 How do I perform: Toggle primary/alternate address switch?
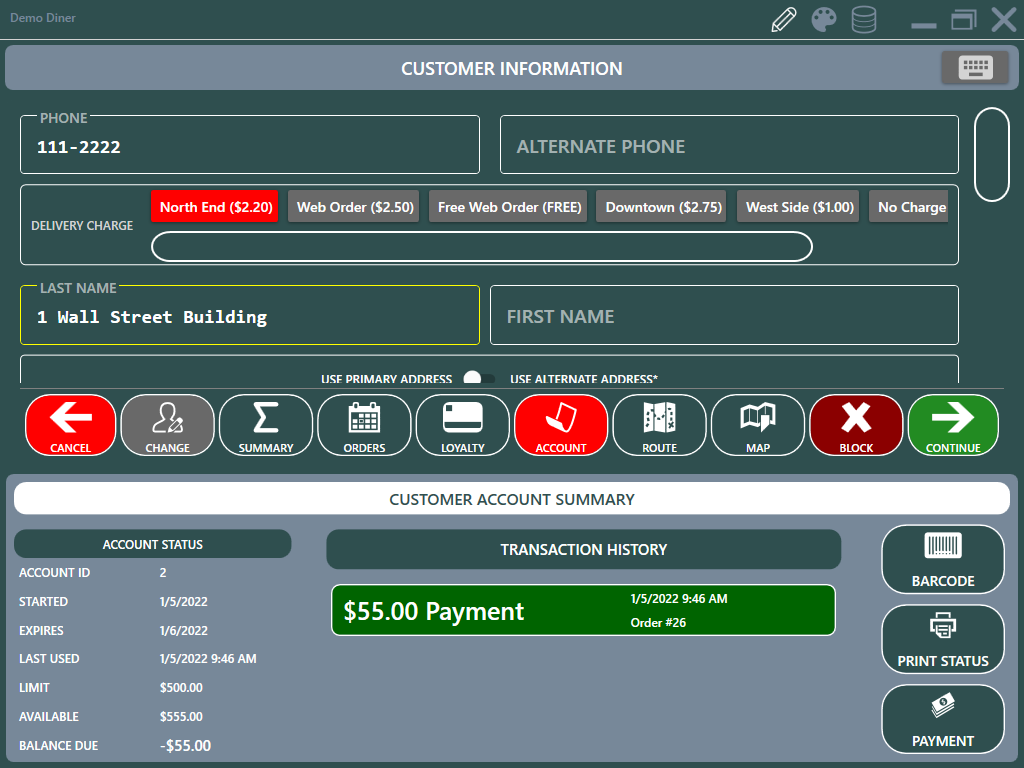[480, 378]
